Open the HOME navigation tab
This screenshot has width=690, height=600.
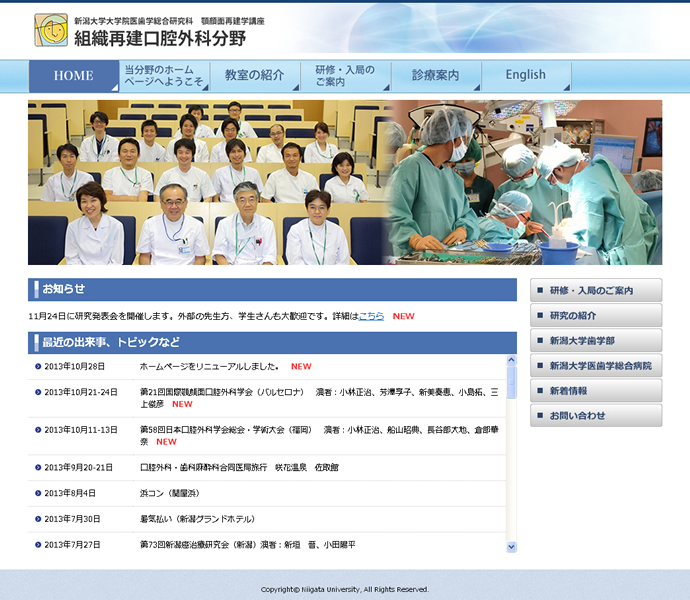pyautogui.click(x=74, y=76)
